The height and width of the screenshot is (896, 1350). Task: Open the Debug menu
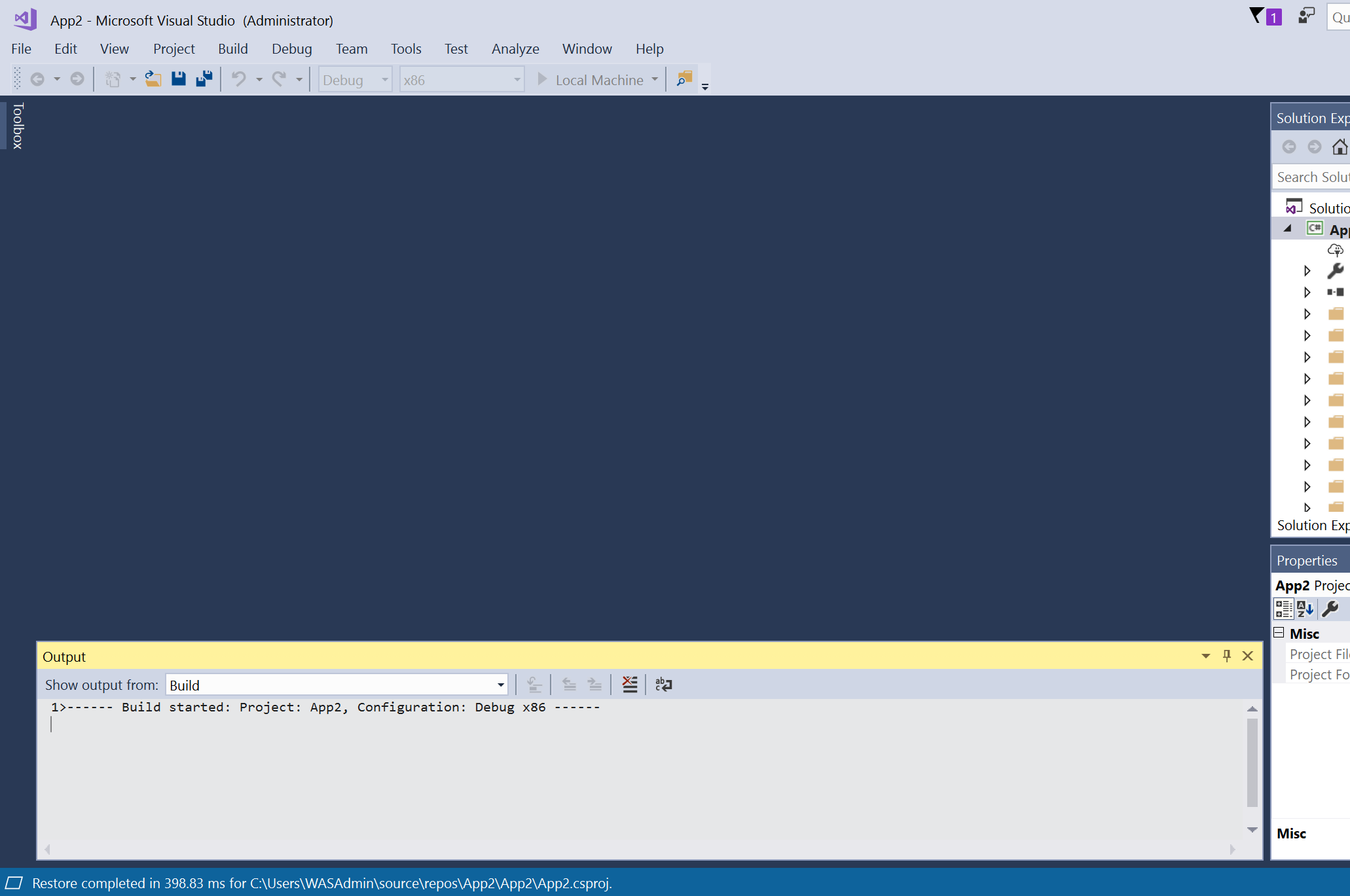[292, 48]
